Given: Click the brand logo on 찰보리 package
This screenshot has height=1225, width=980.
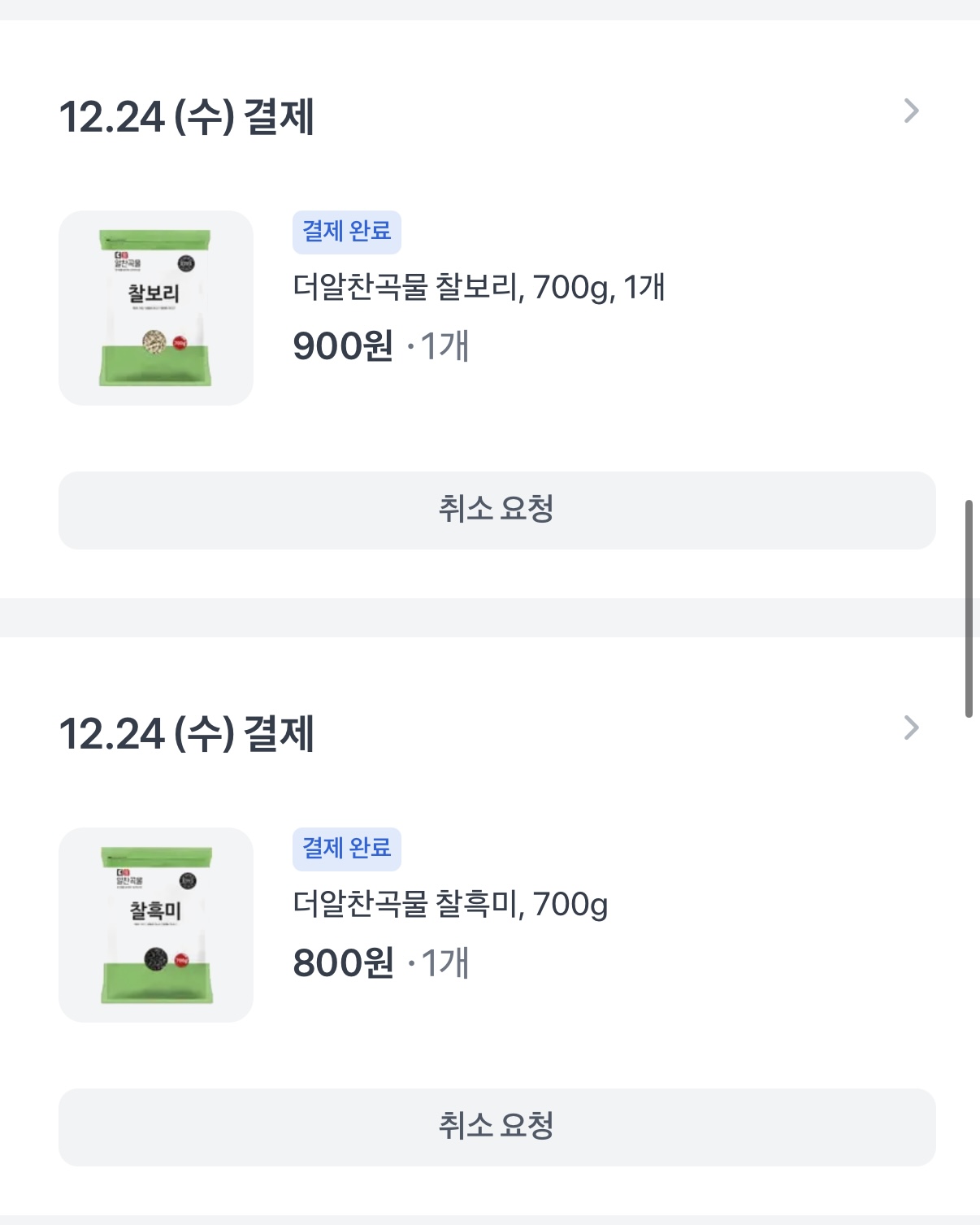Looking at the screenshot, I should click(x=126, y=260).
